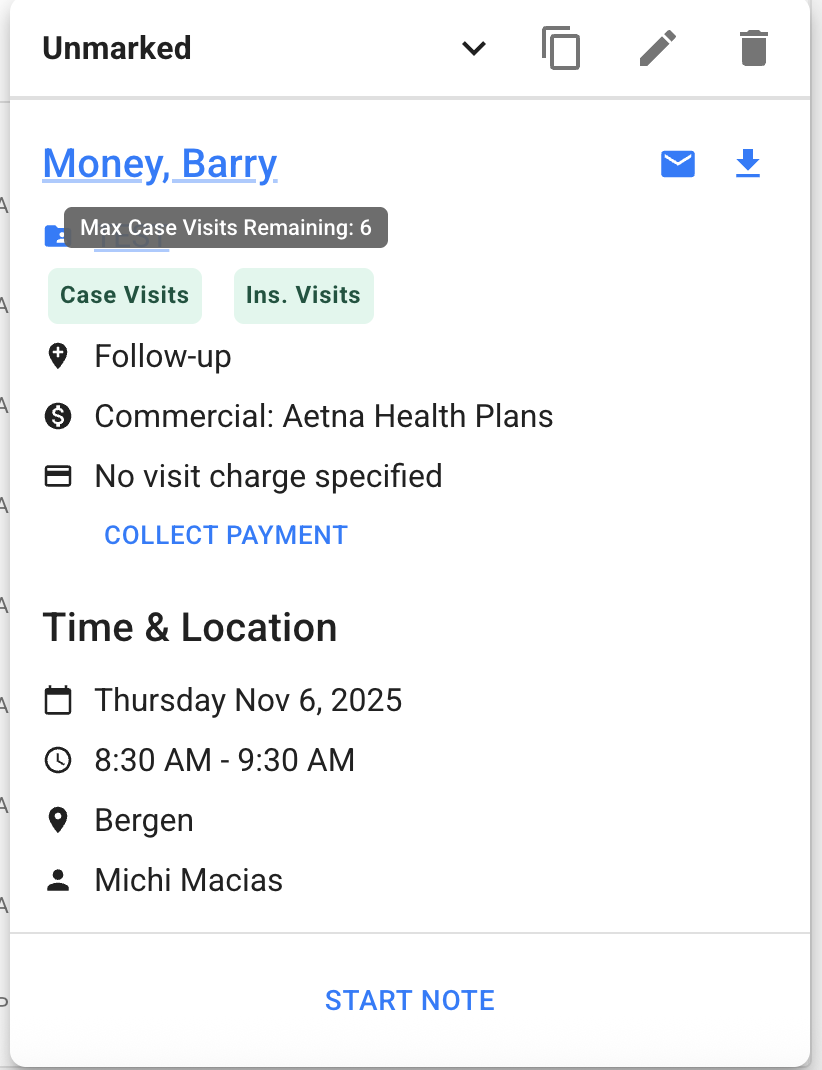Click the Max Case Visits Remaining tooltip

point(226,228)
